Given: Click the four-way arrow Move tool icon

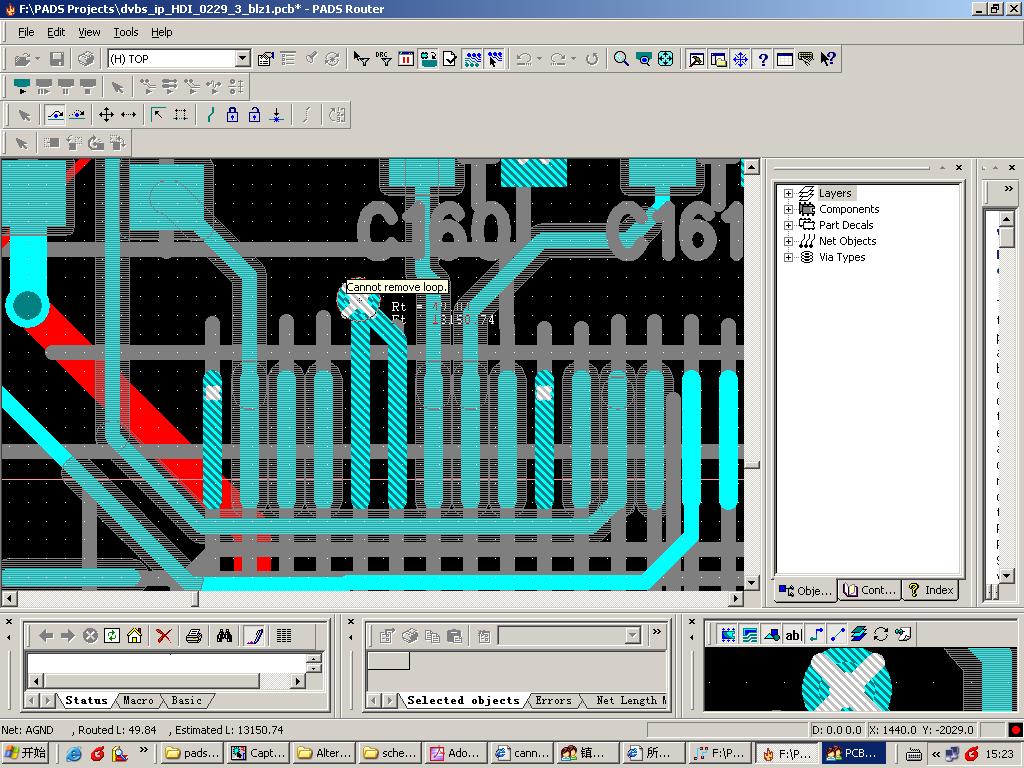Looking at the screenshot, I should 106,115.
